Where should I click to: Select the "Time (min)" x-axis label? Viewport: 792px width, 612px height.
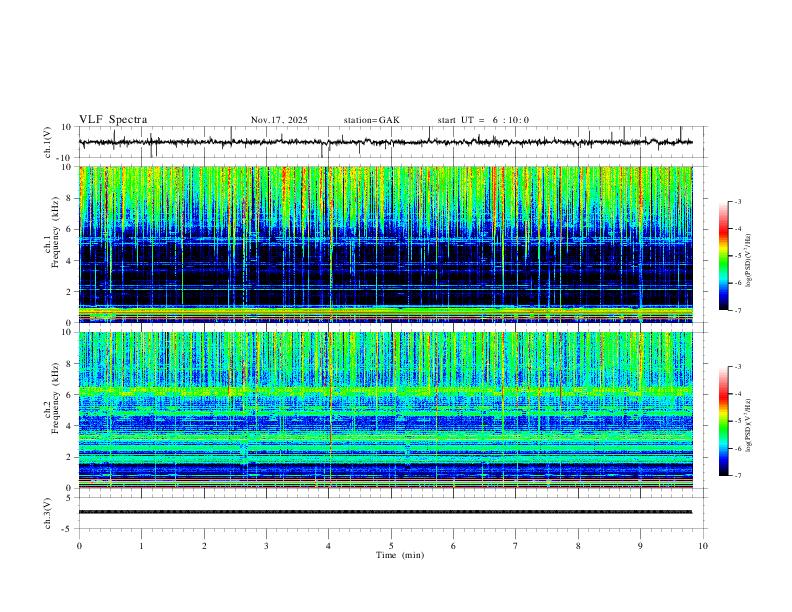[x=400, y=555]
